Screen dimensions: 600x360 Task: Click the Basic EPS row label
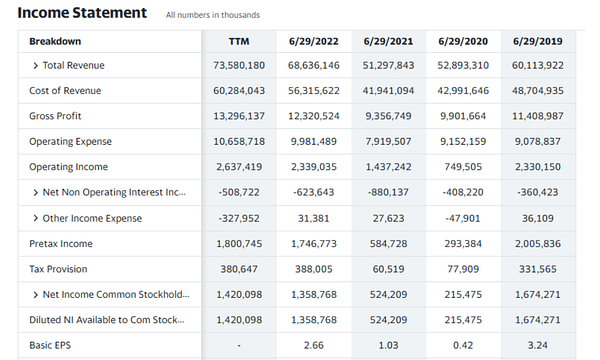point(50,345)
